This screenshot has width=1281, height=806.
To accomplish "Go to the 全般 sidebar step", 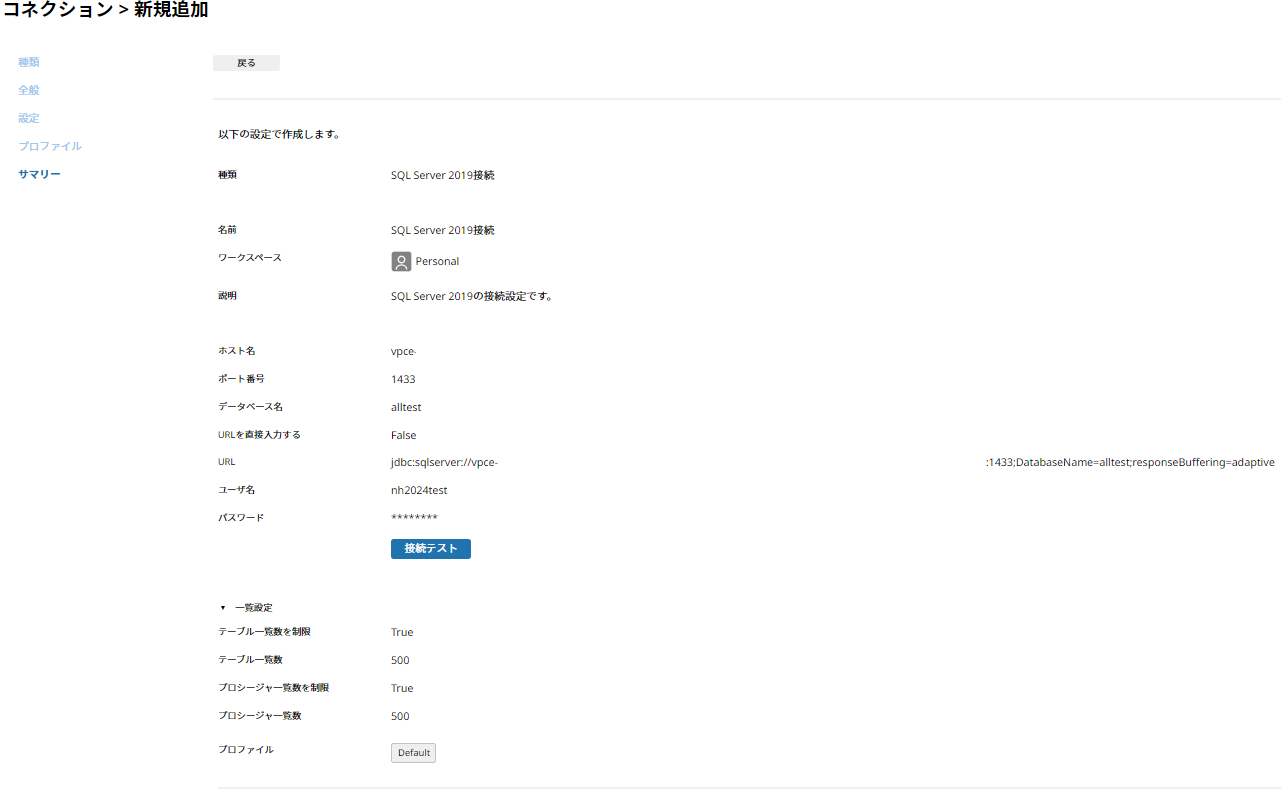I will (29, 90).
